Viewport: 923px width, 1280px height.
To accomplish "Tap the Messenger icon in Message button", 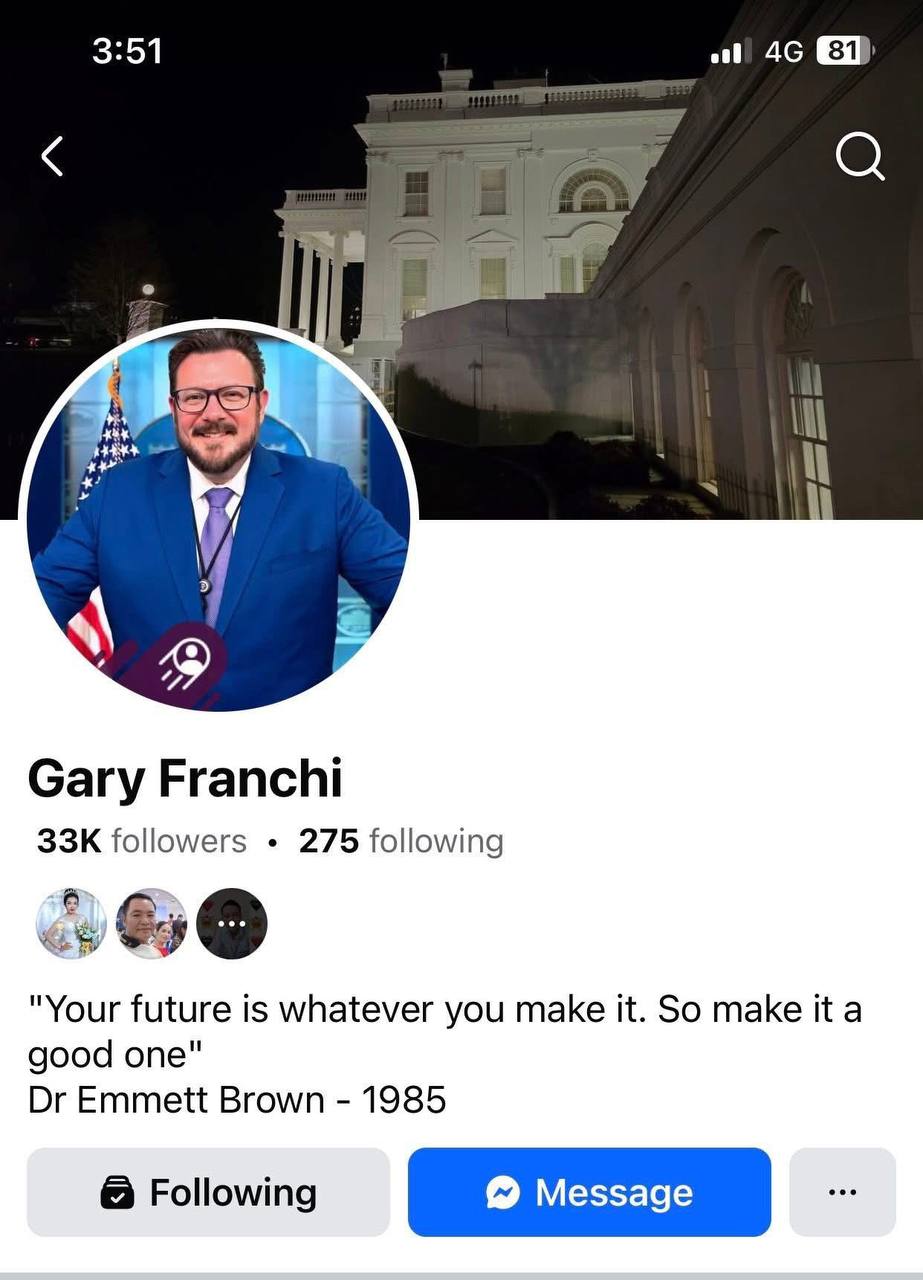I will (x=503, y=1192).
